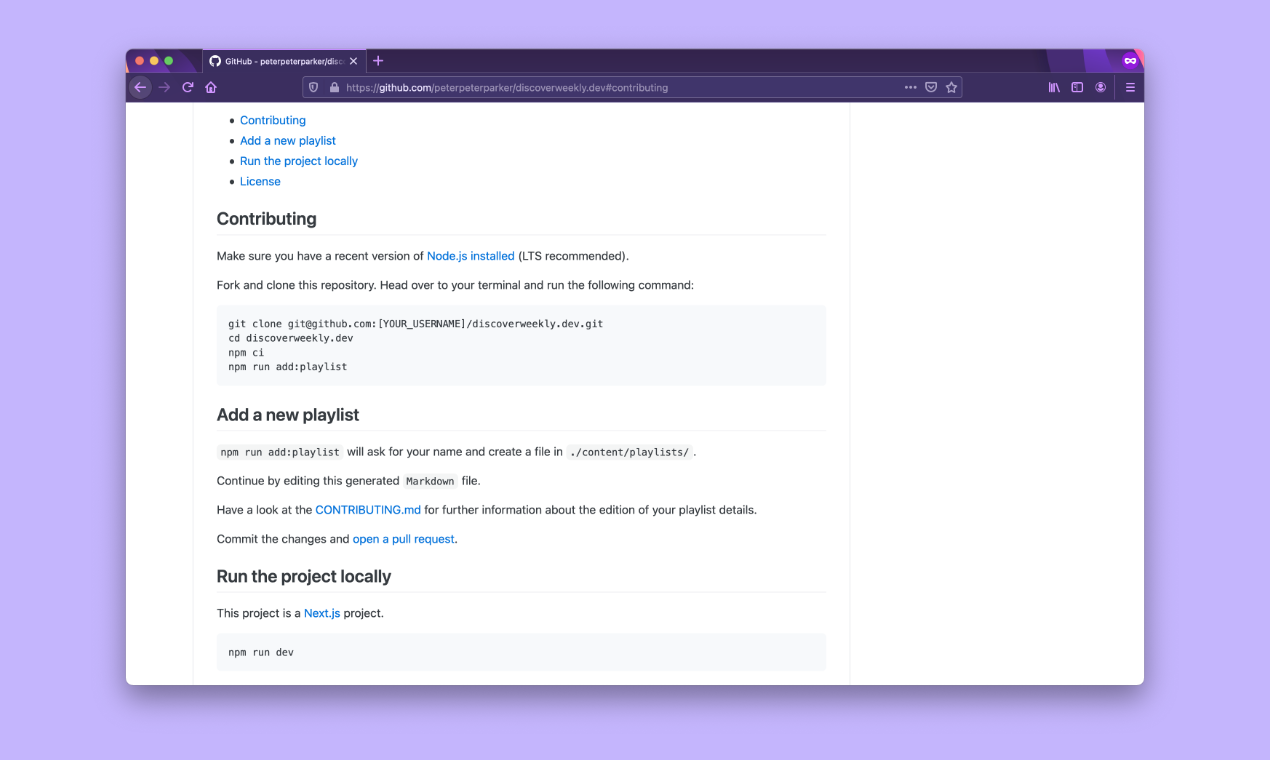Screen dimensions: 1270x760
Task: Click the tracking protection shield icon
Action: [312, 87]
